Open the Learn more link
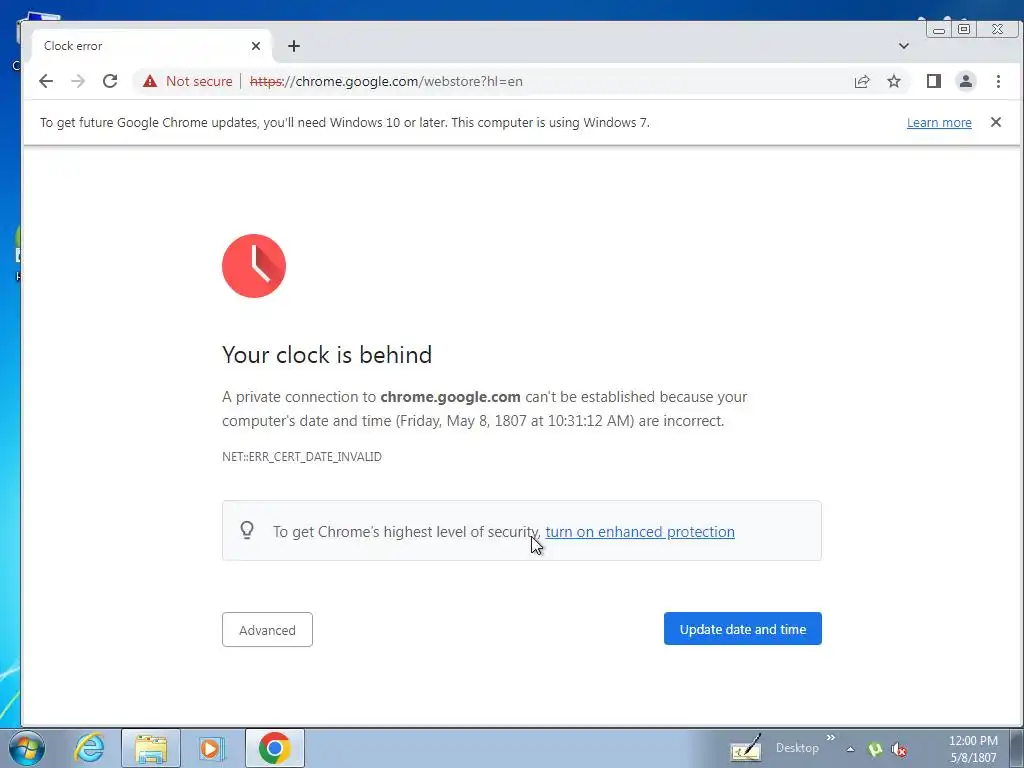The height and width of the screenshot is (768, 1024). (939, 123)
